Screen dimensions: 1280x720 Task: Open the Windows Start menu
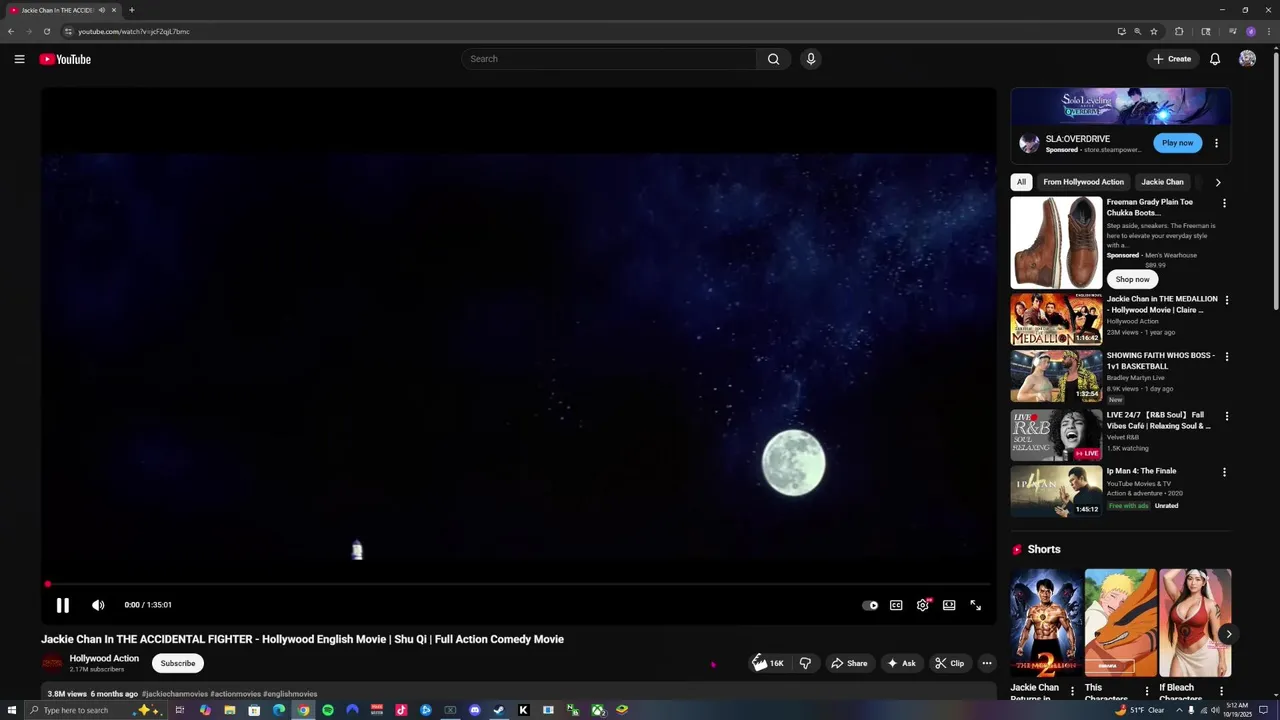point(10,710)
